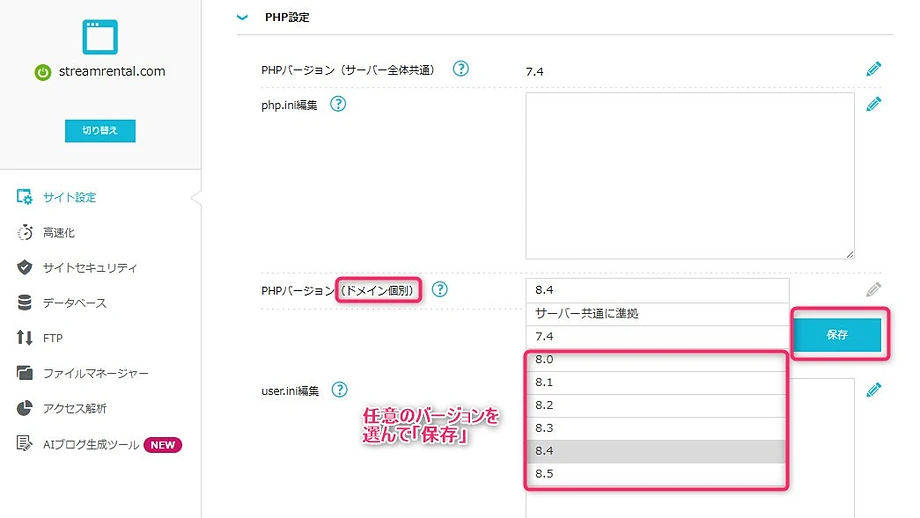
Task: Select version 8.0 option
Action: 656,360
